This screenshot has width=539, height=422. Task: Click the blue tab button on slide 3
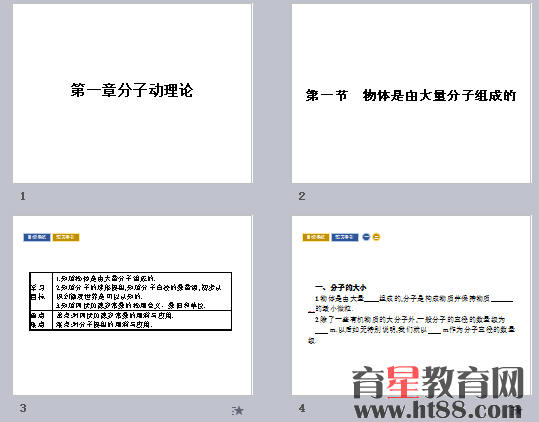(37, 237)
